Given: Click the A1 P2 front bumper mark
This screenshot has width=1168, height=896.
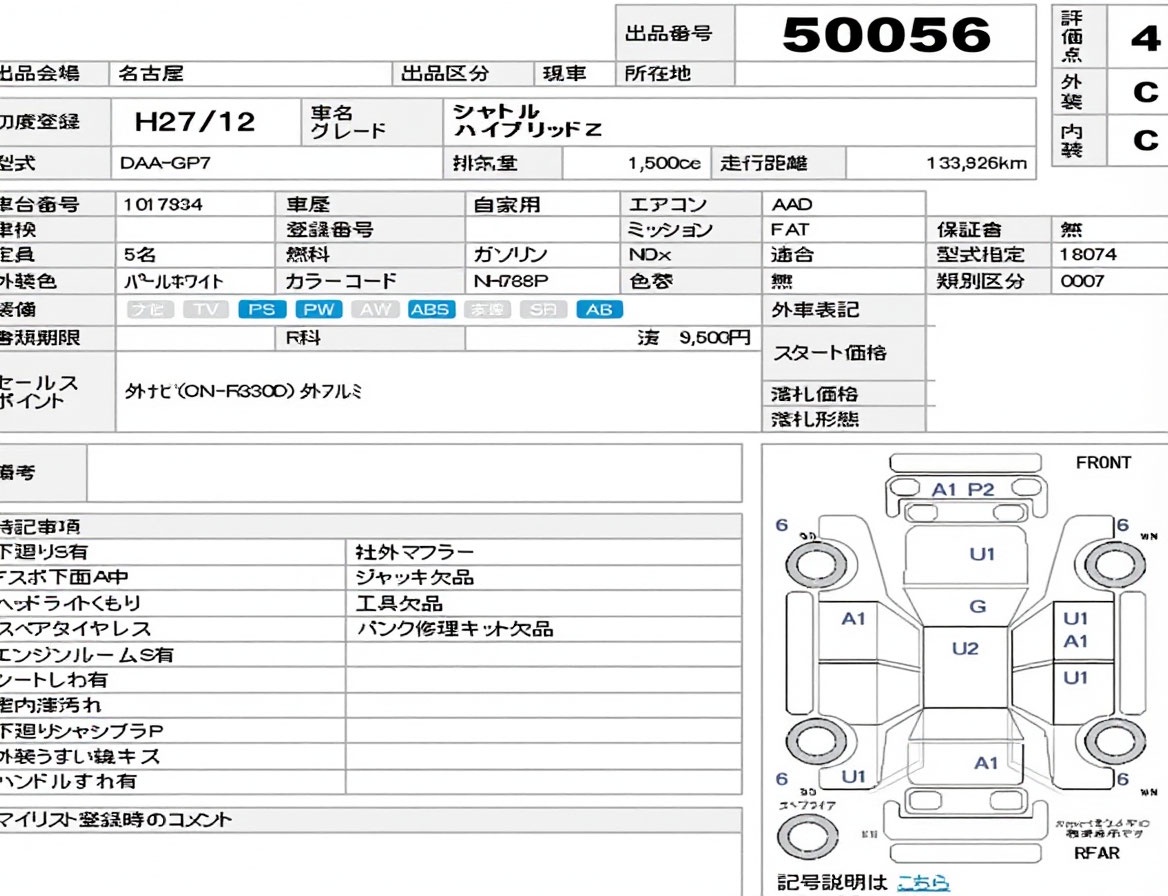Looking at the screenshot, I should point(963,489).
